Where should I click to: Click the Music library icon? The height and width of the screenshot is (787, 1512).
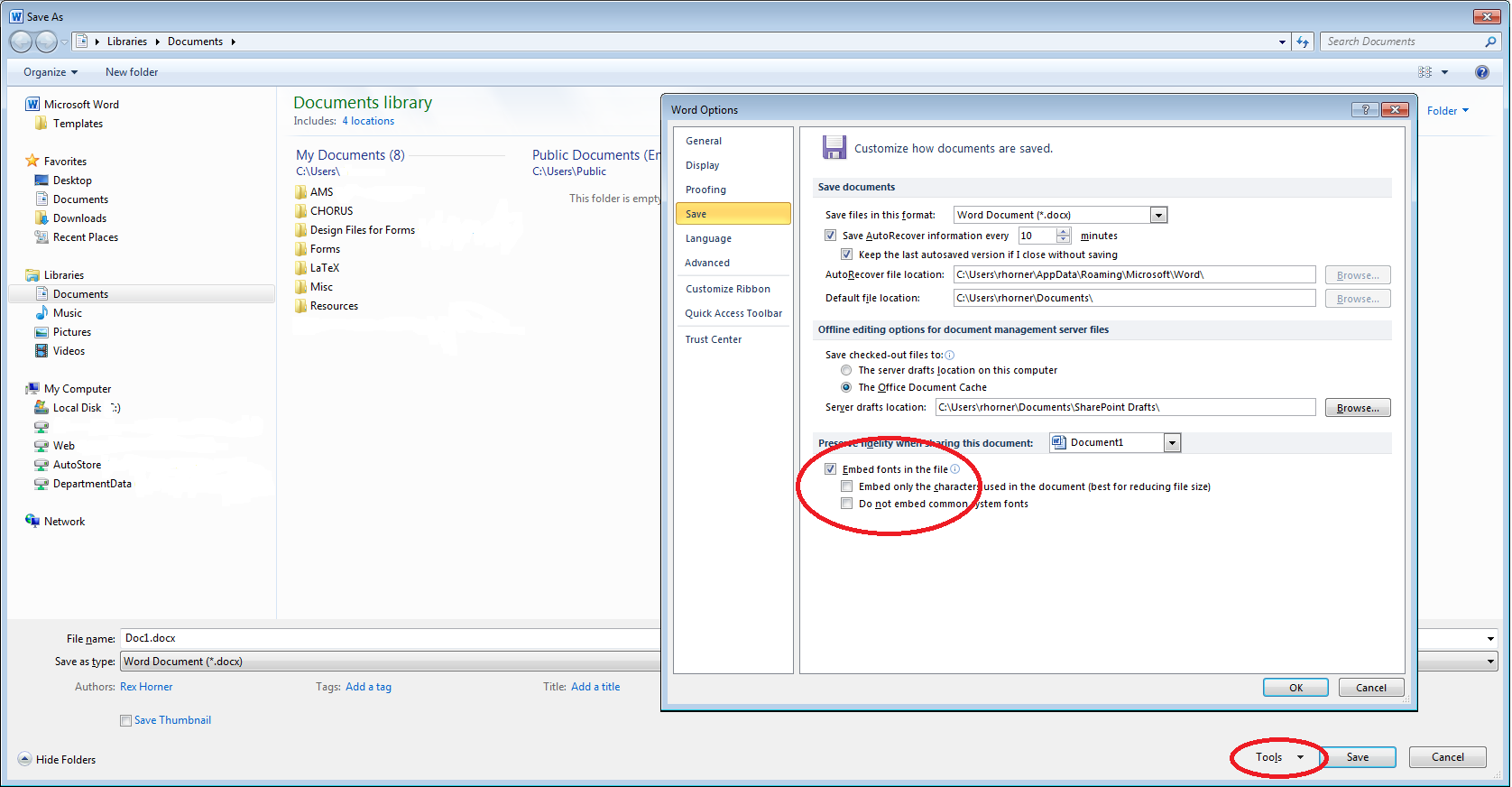[41, 313]
